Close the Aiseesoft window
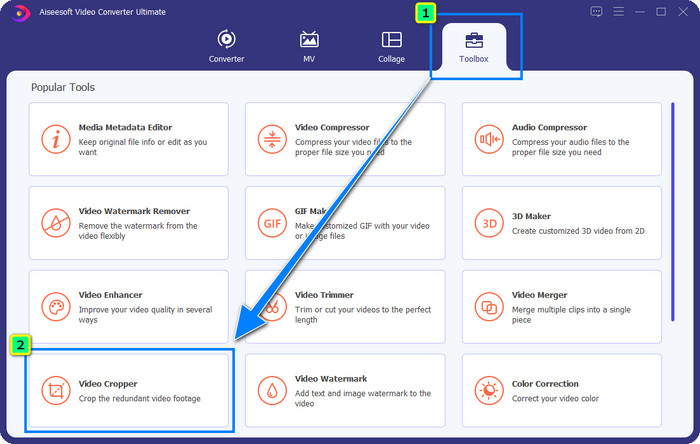This screenshot has height=444, width=700. 683,12
